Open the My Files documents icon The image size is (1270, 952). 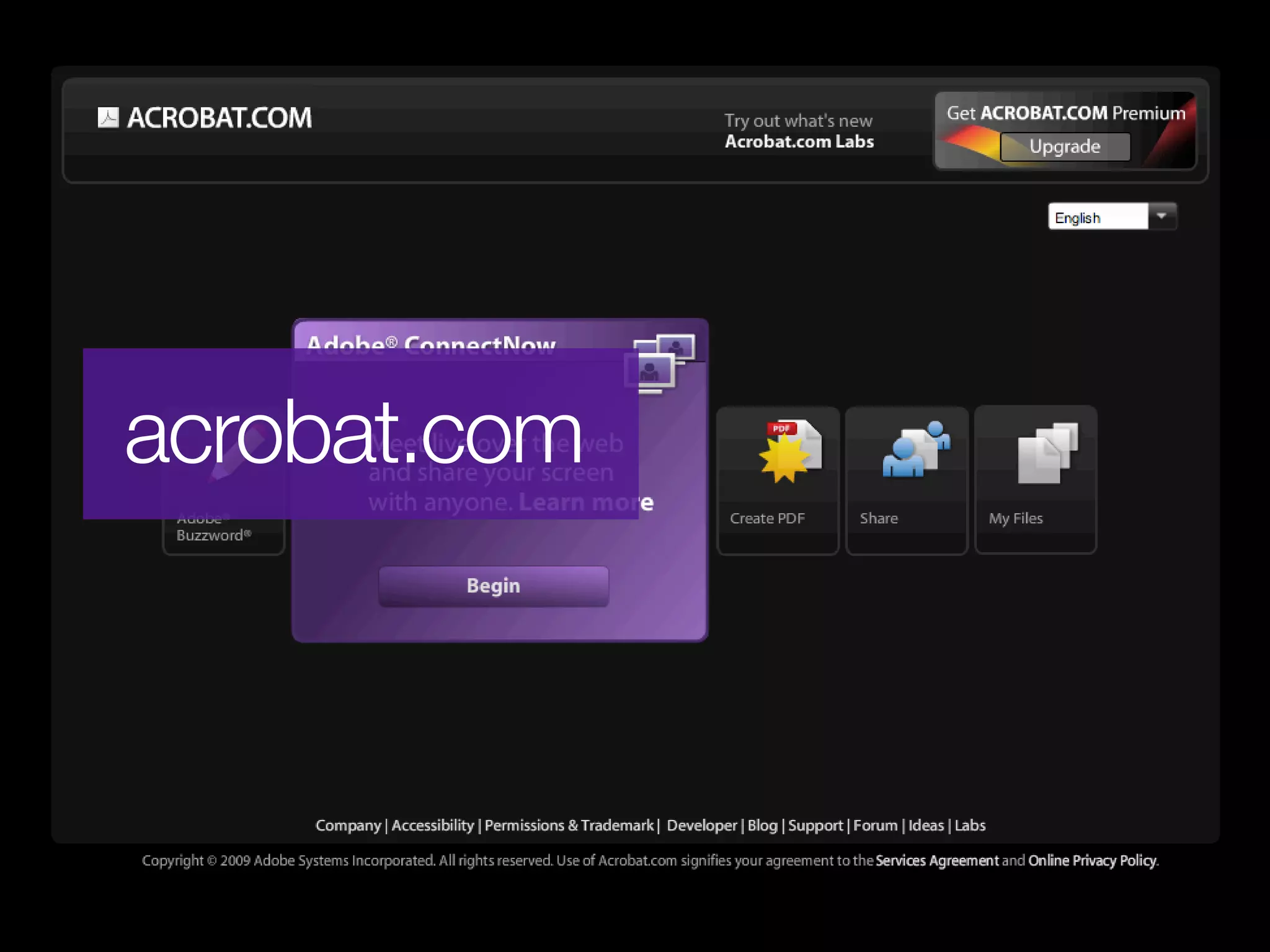[1047, 452]
